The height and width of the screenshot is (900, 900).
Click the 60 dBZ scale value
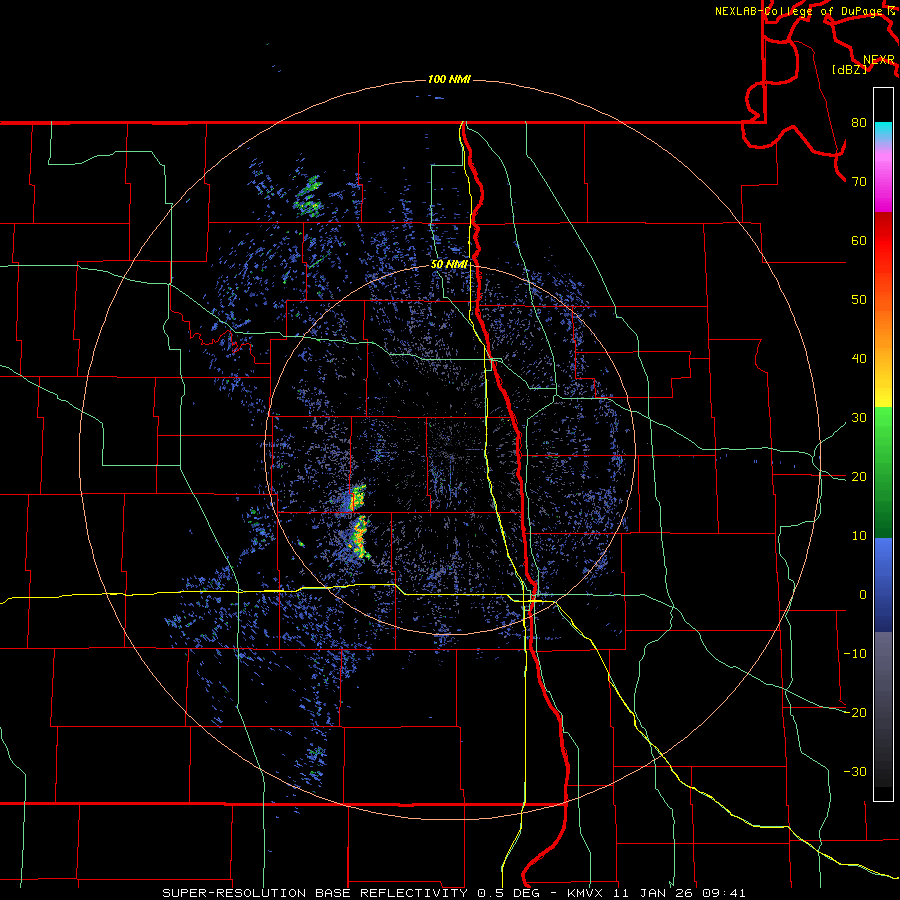click(859, 240)
